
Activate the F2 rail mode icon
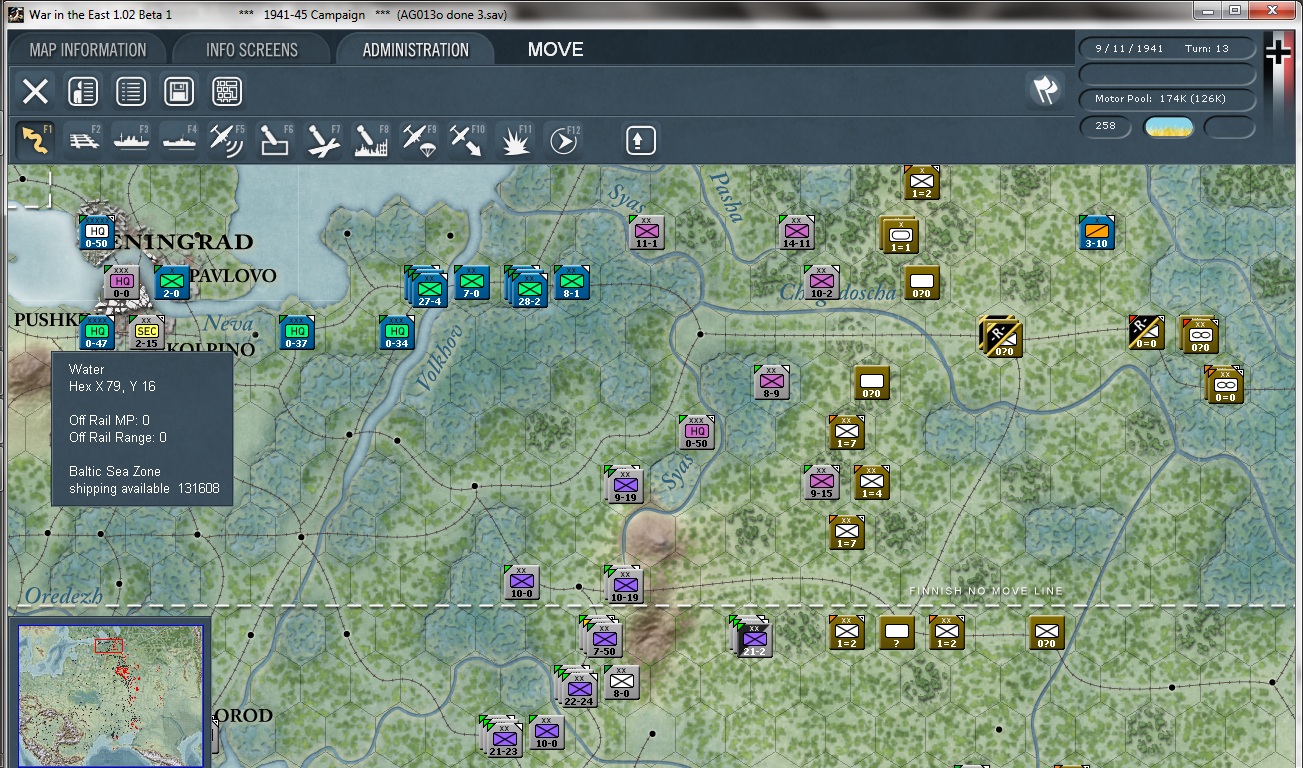[84, 140]
